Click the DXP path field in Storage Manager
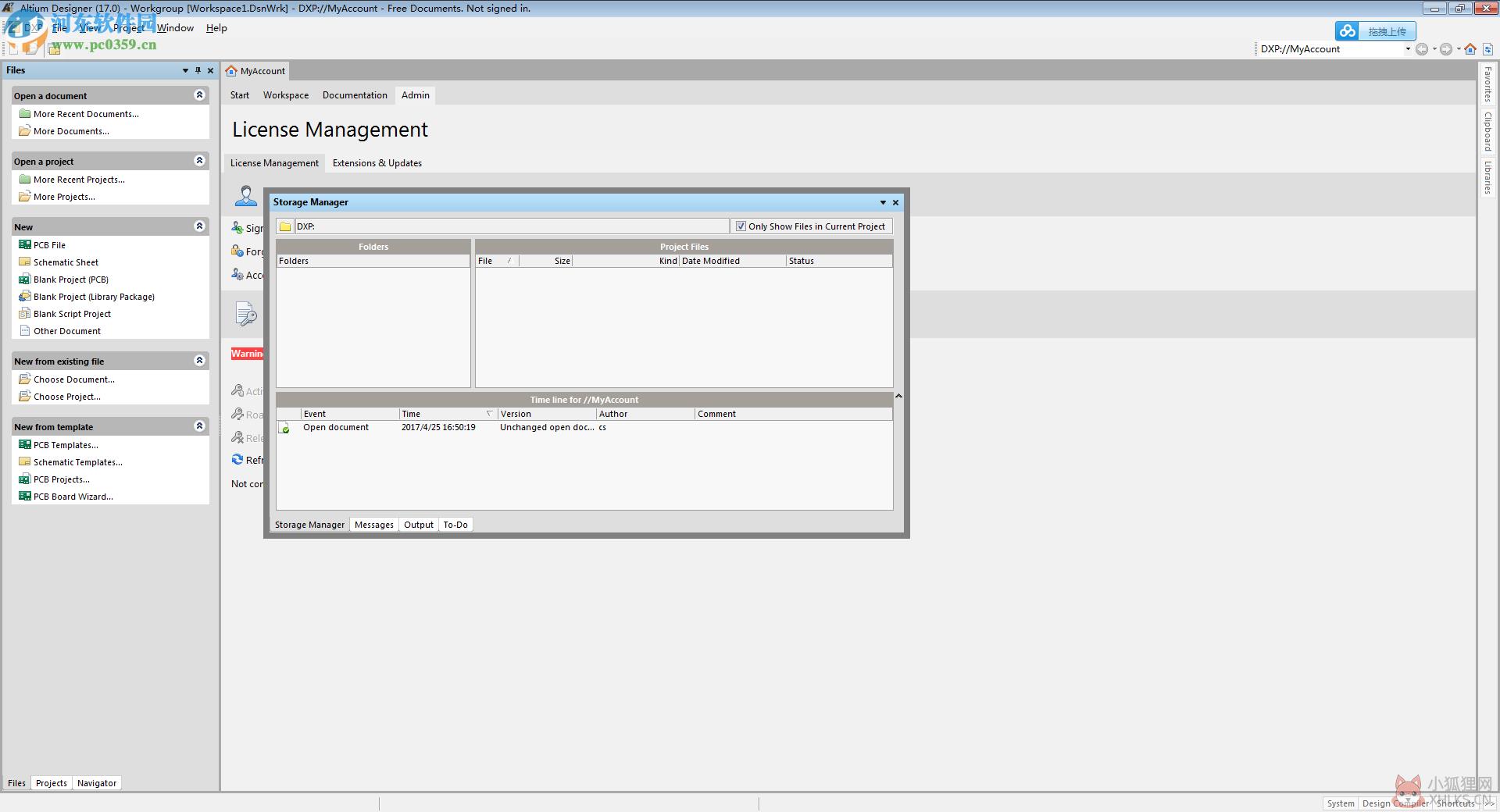This screenshot has width=1500, height=812. pos(512,226)
